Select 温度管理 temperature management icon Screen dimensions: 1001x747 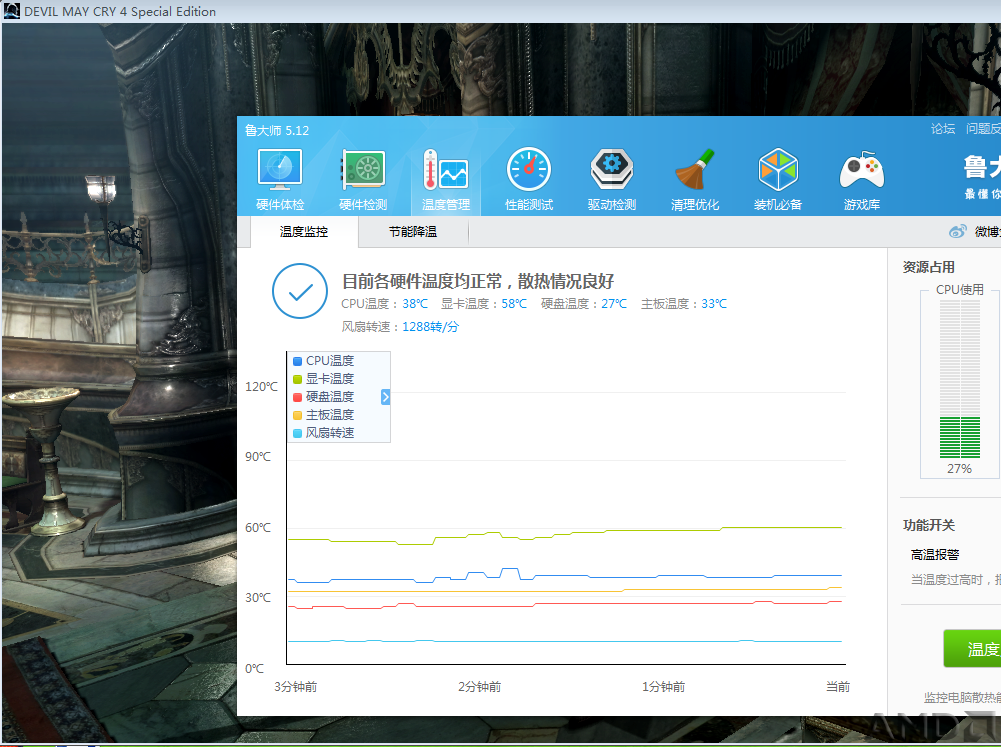pyautogui.click(x=446, y=170)
